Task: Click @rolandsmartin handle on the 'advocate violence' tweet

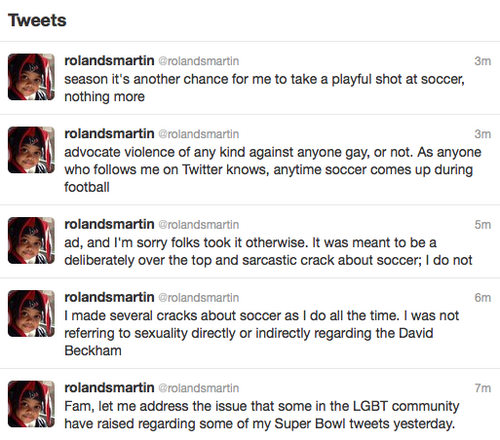Action: click(199, 134)
